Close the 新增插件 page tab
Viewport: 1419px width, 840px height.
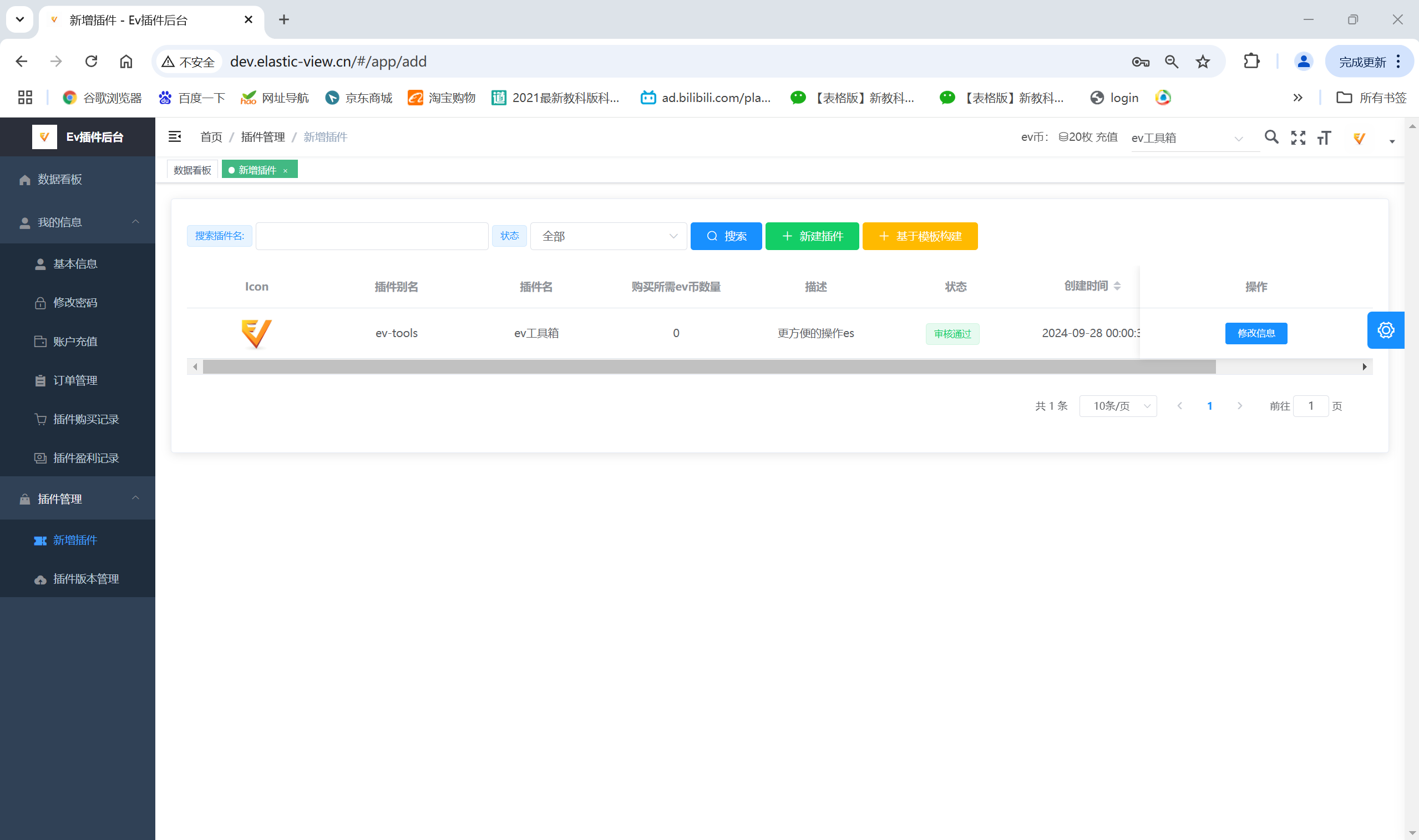point(285,170)
